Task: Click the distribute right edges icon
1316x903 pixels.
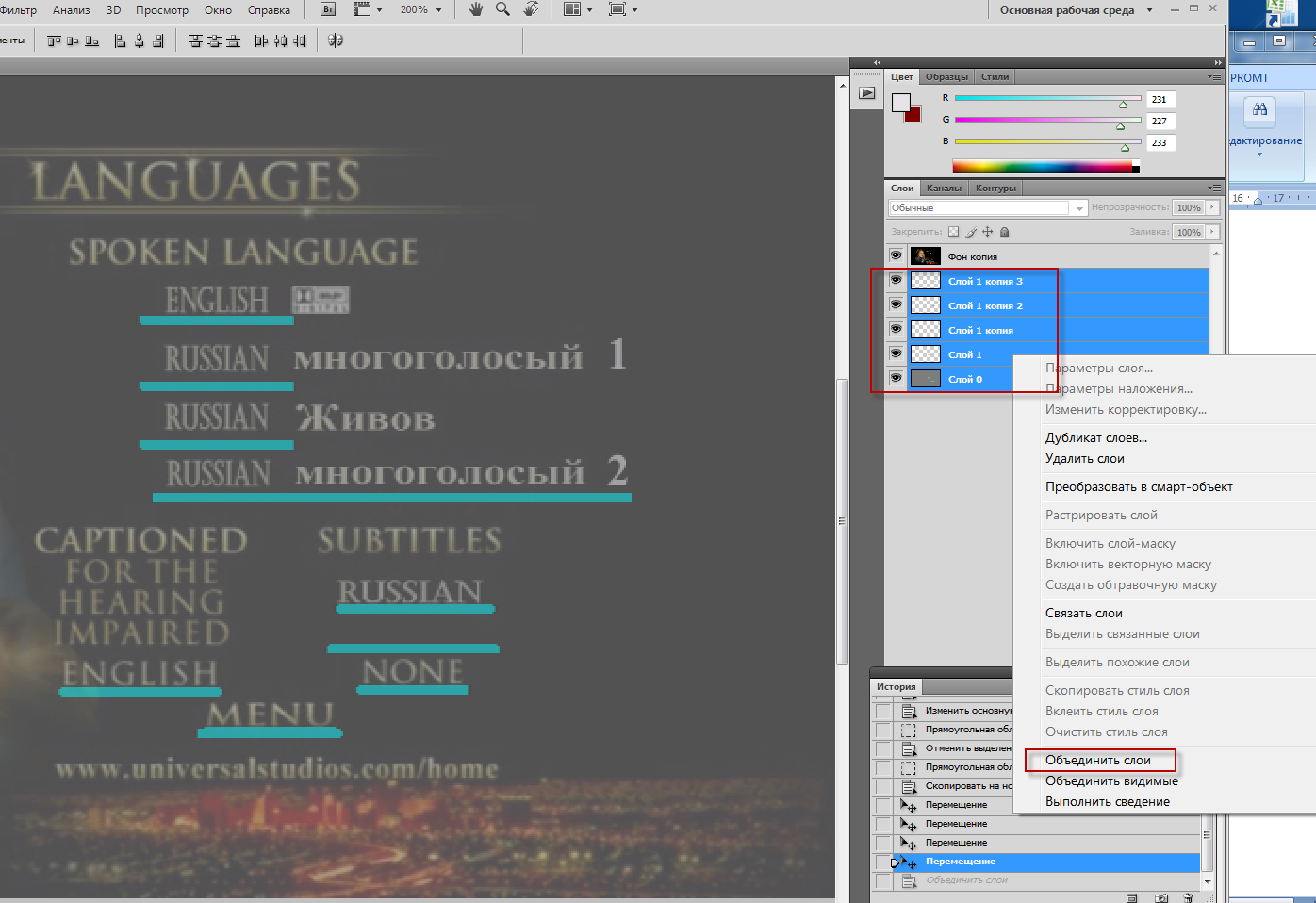Action: pos(299,41)
